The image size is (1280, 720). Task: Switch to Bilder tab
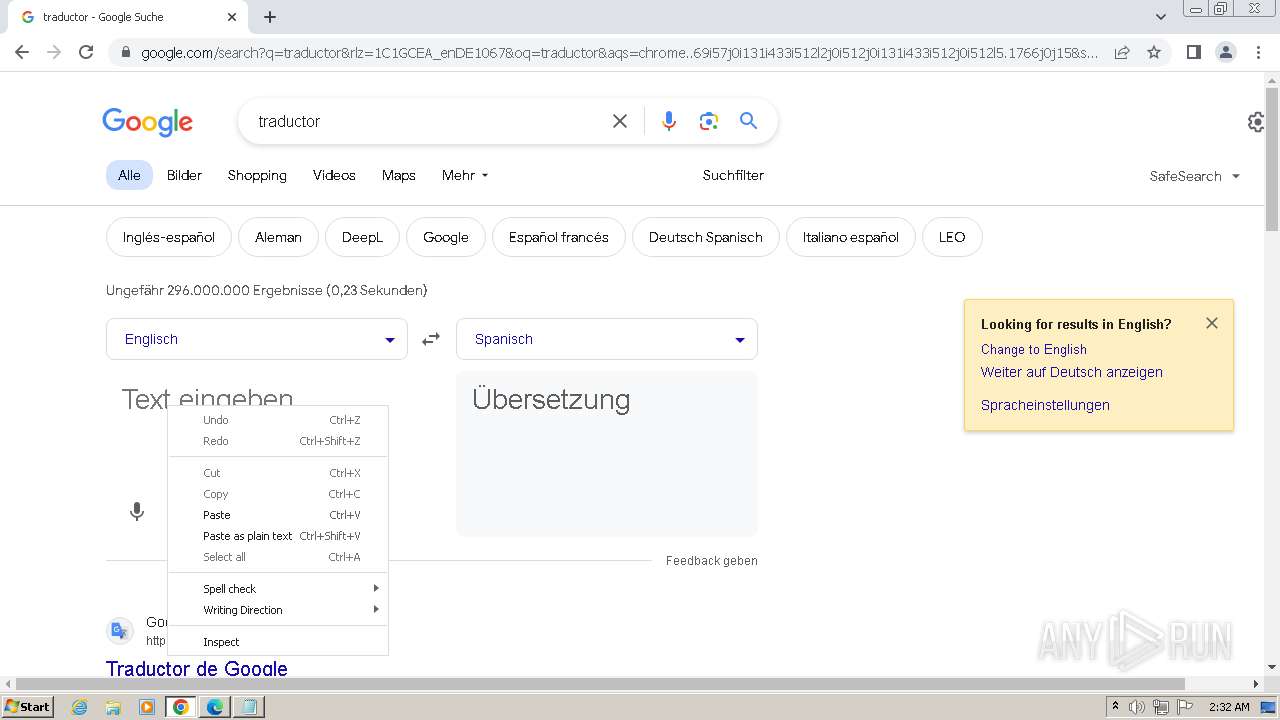point(184,175)
